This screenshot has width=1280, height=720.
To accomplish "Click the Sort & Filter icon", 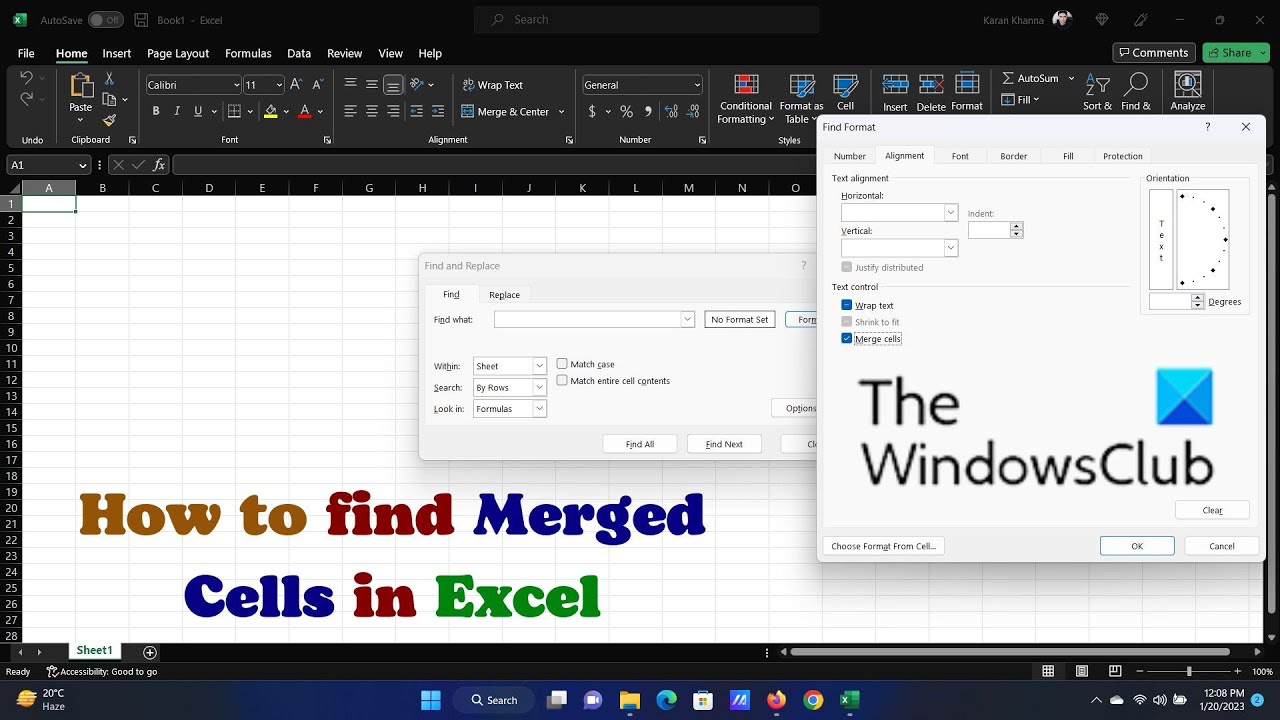I will pyautogui.click(x=1097, y=86).
